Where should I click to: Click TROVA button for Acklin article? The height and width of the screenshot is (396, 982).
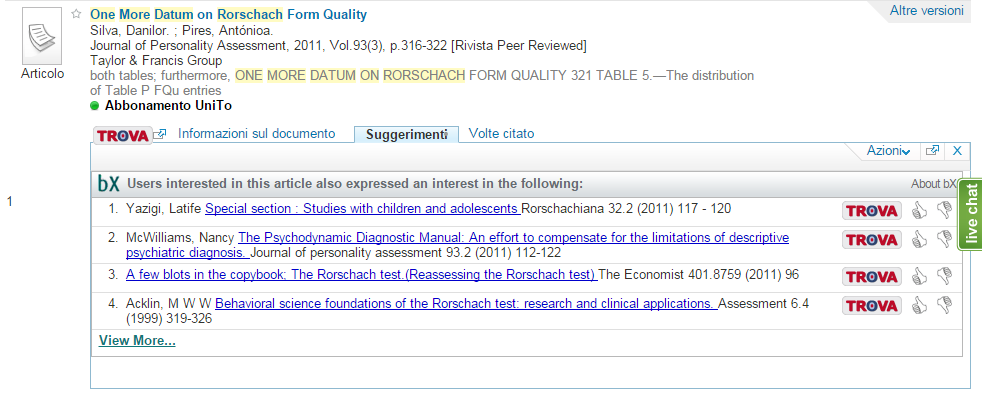tap(872, 306)
